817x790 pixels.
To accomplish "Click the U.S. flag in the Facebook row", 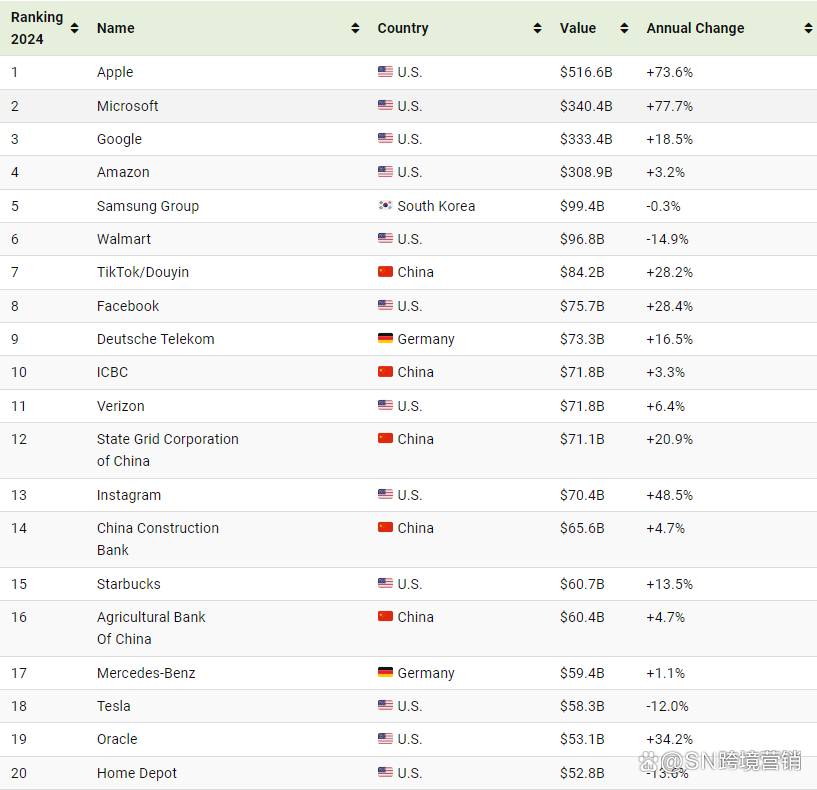I will [386, 305].
